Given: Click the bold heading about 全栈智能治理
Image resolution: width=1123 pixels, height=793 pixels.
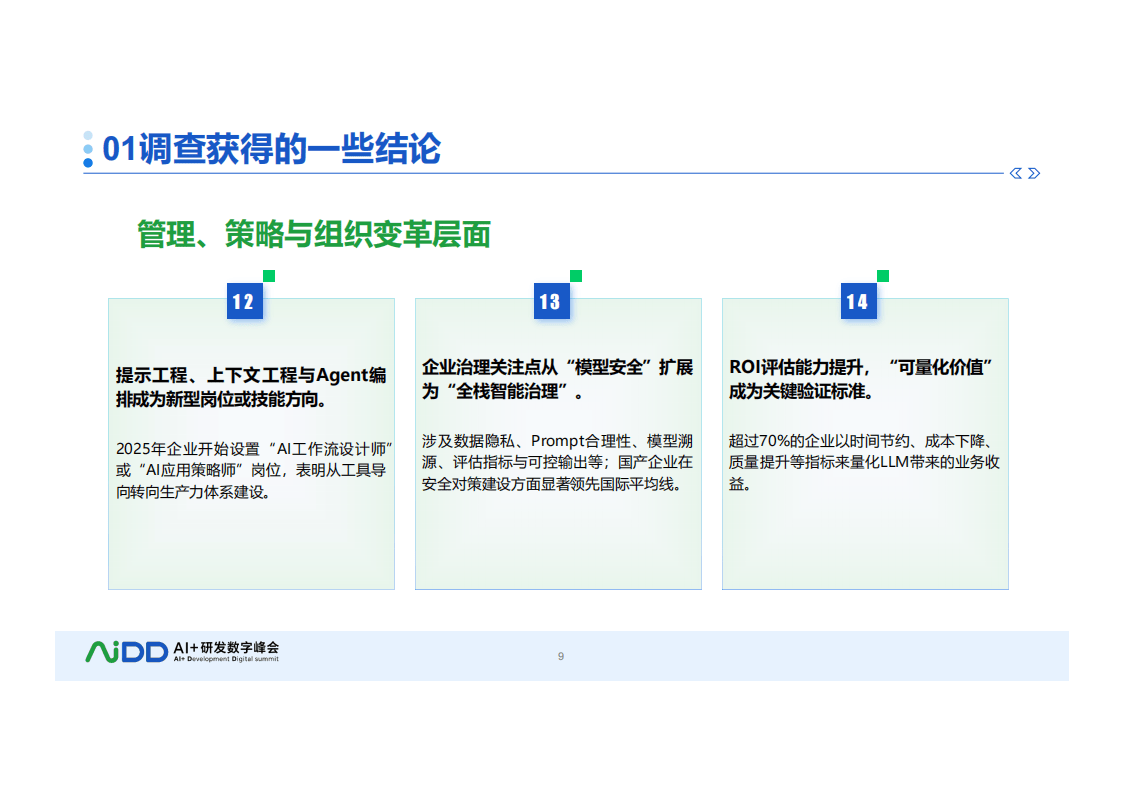Looking at the screenshot, I should click(x=557, y=379).
